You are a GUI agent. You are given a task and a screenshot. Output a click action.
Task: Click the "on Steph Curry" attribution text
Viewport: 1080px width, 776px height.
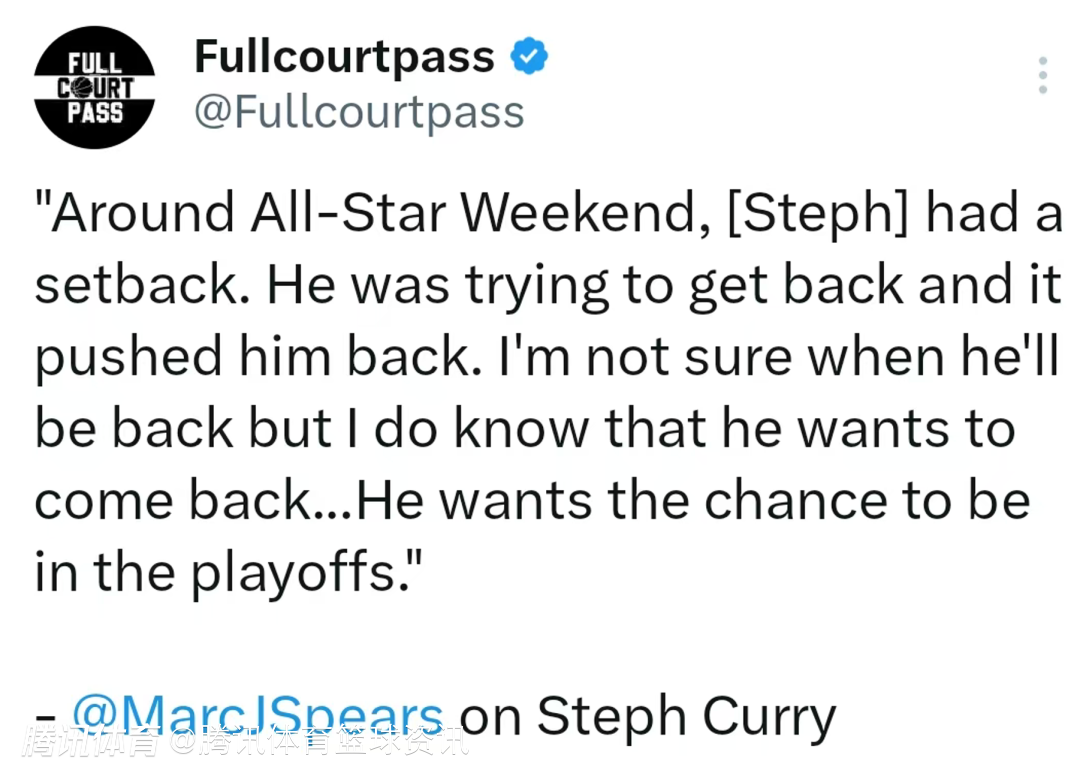[x=648, y=716]
